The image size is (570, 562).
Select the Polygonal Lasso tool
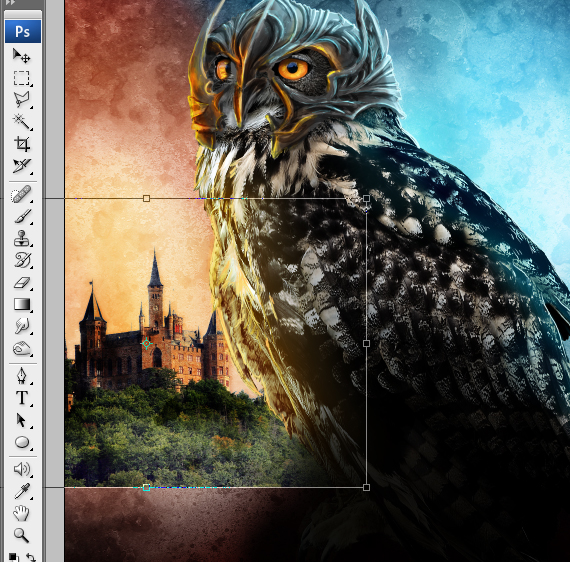pyautogui.click(x=21, y=99)
